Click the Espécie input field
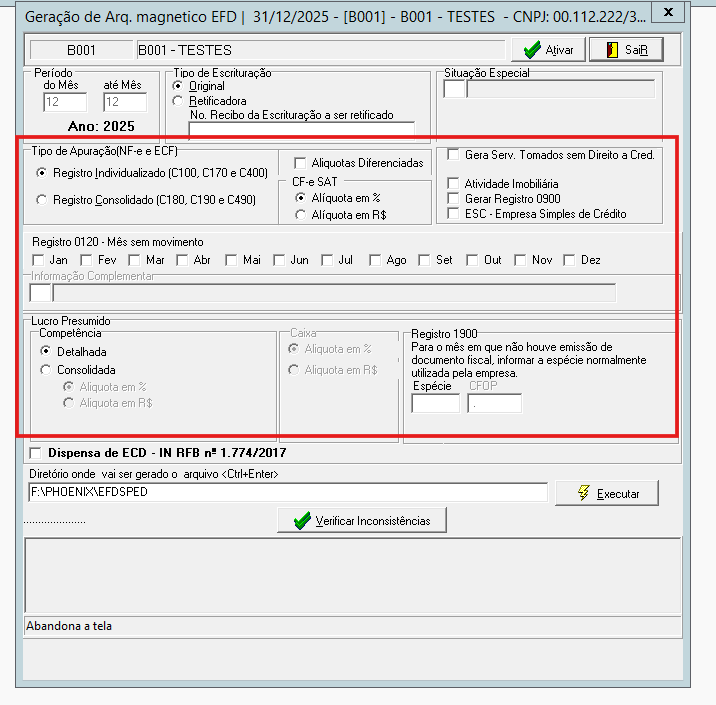Image resolution: width=716 pixels, height=705 pixels. coord(435,404)
